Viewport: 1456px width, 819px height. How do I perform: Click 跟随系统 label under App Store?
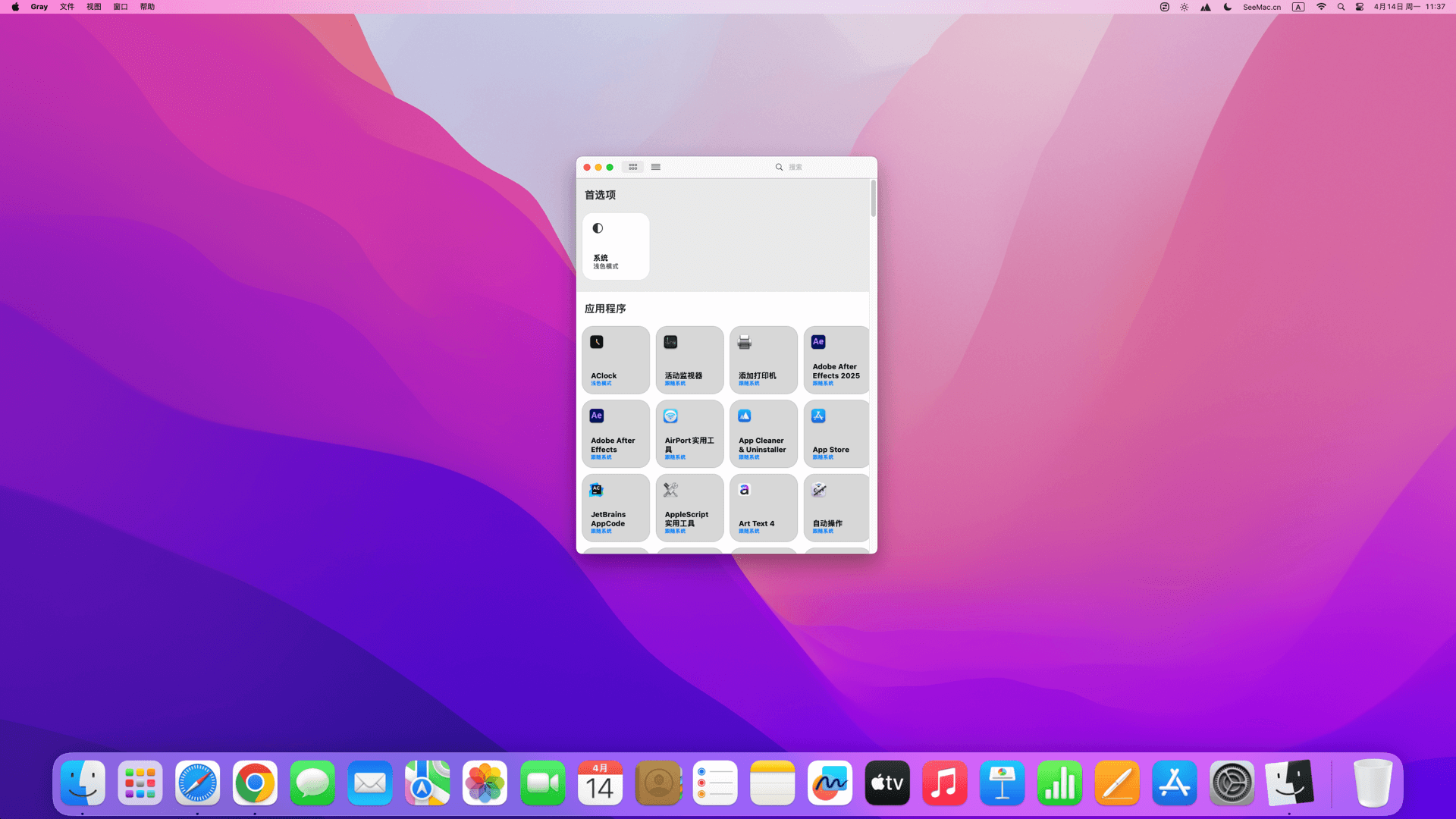823,457
